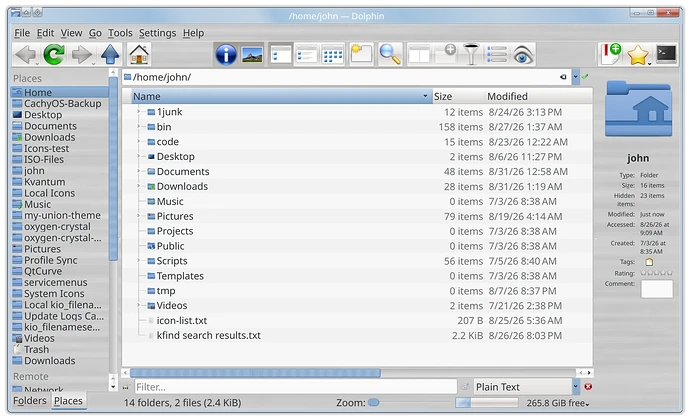Click the Comment box in info panel
The width and height of the screenshot is (690, 419).
click(657, 289)
